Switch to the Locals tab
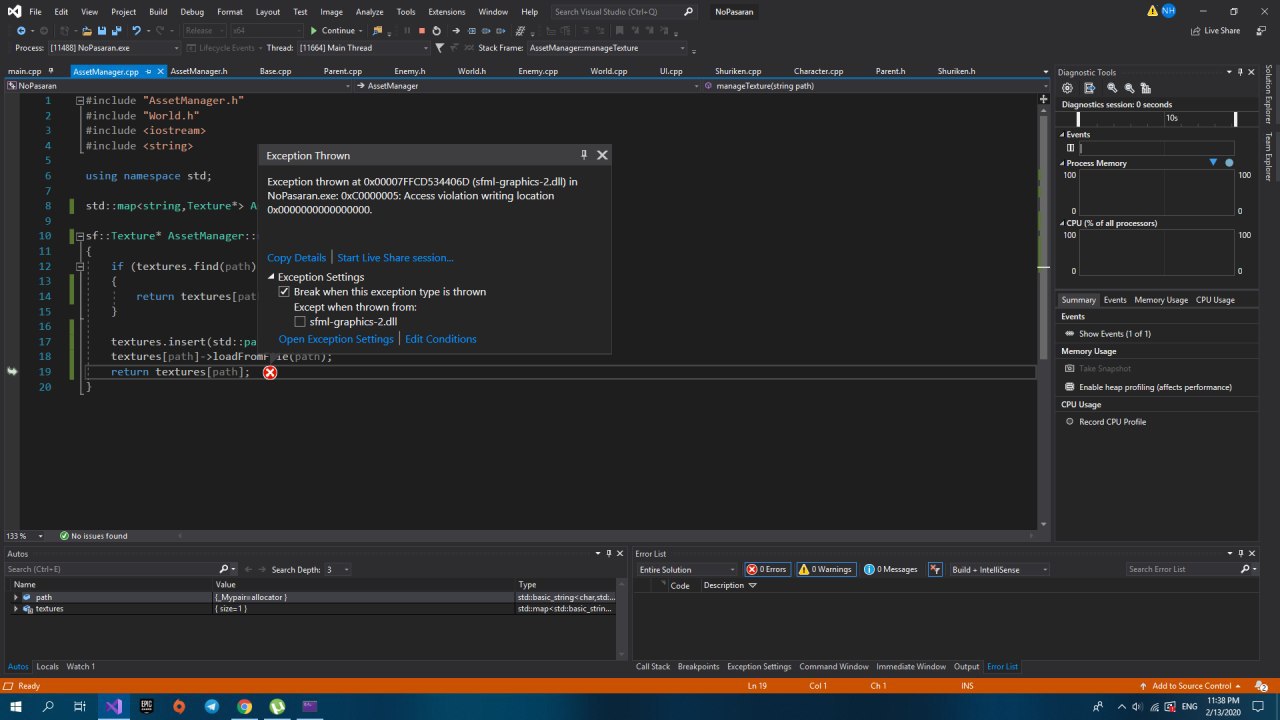 [x=47, y=666]
